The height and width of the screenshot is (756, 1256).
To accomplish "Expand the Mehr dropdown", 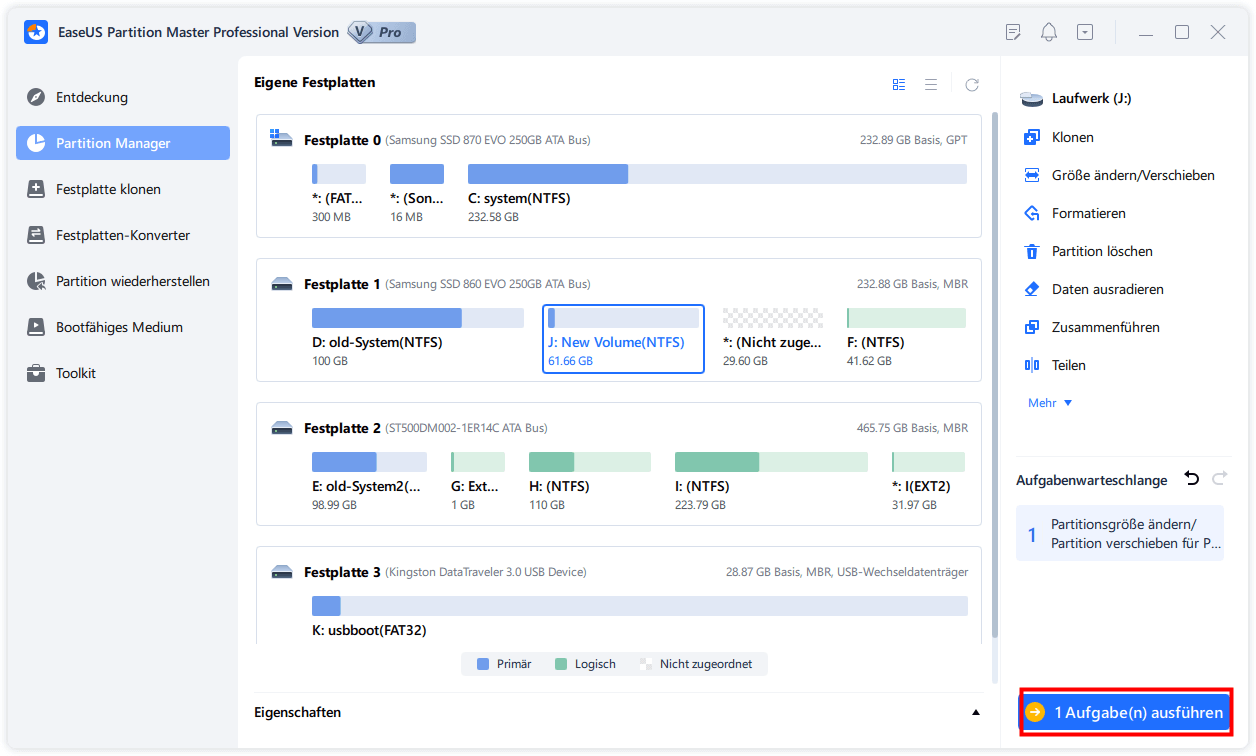I will point(1050,402).
